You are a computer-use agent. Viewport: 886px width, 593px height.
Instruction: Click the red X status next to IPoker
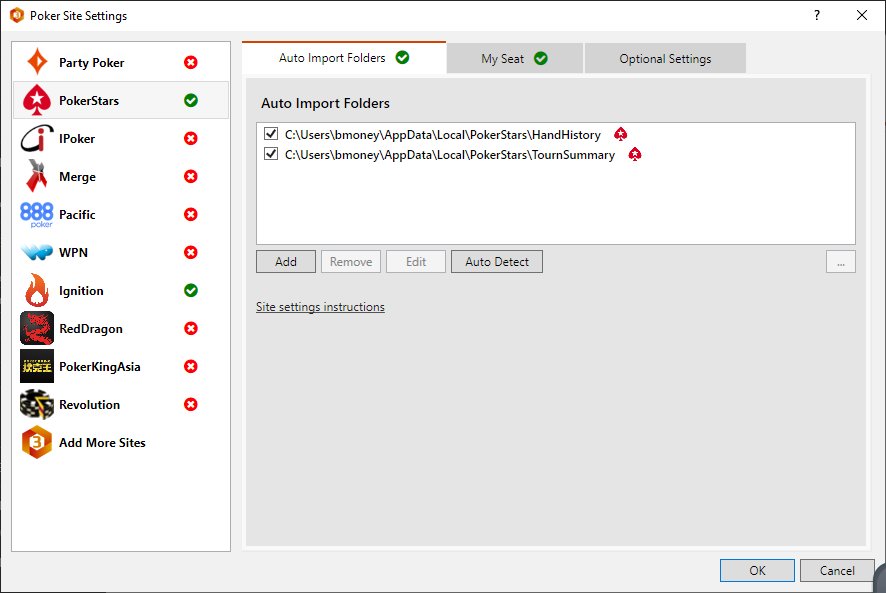click(191, 138)
